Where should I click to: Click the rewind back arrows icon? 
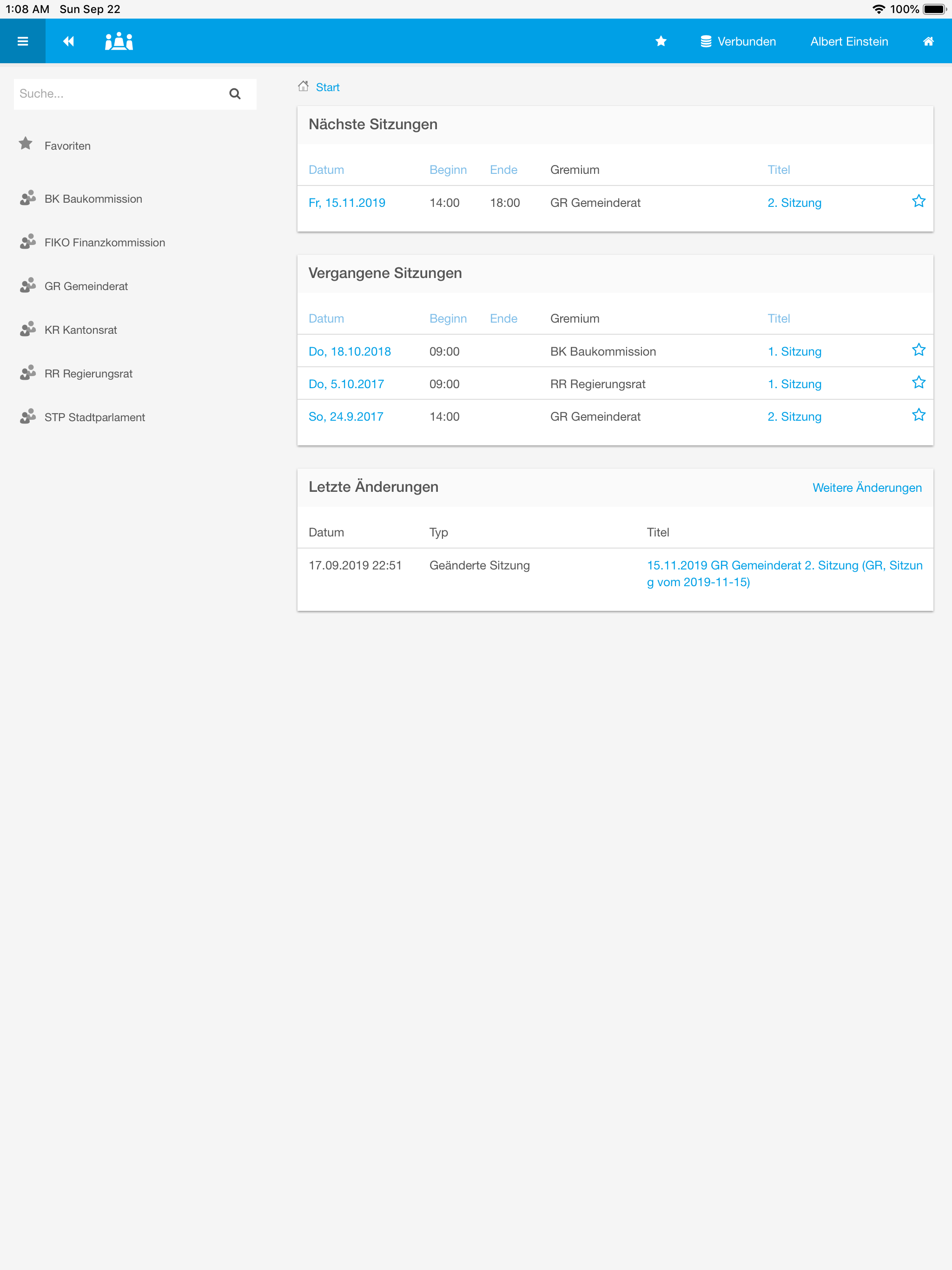click(68, 41)
